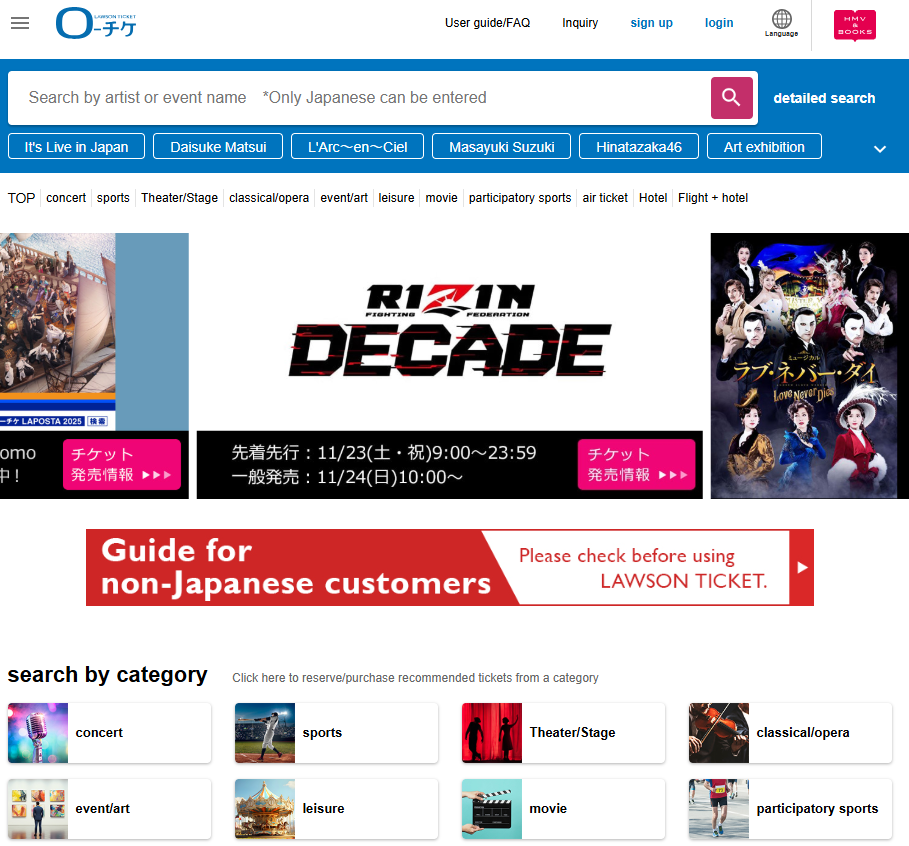Open User guide/FAQ
Image resolution: width=909 pixels, height=846 pixels.
point(487,23)
